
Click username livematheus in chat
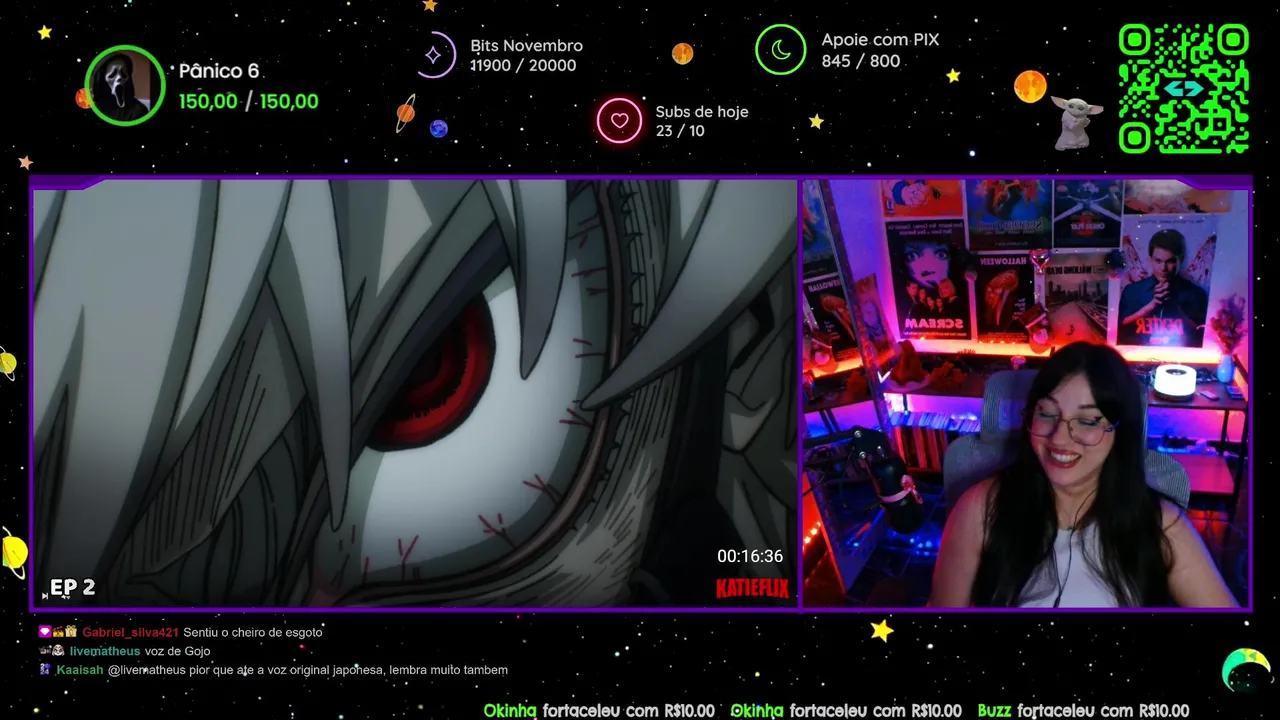point(105,651)
